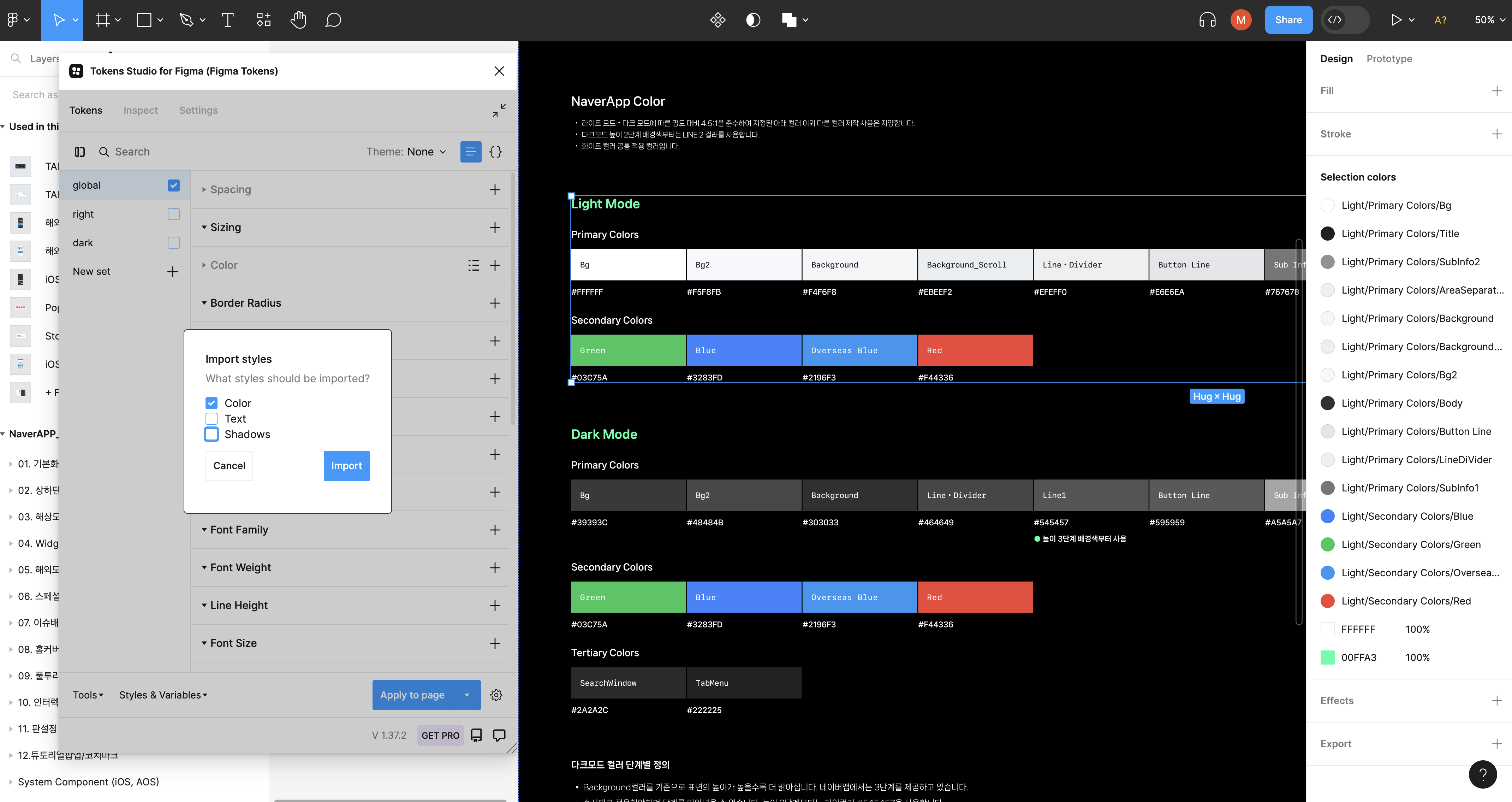Open plugin settings gear icon
Screen dimensions: 1512x802
496,695
